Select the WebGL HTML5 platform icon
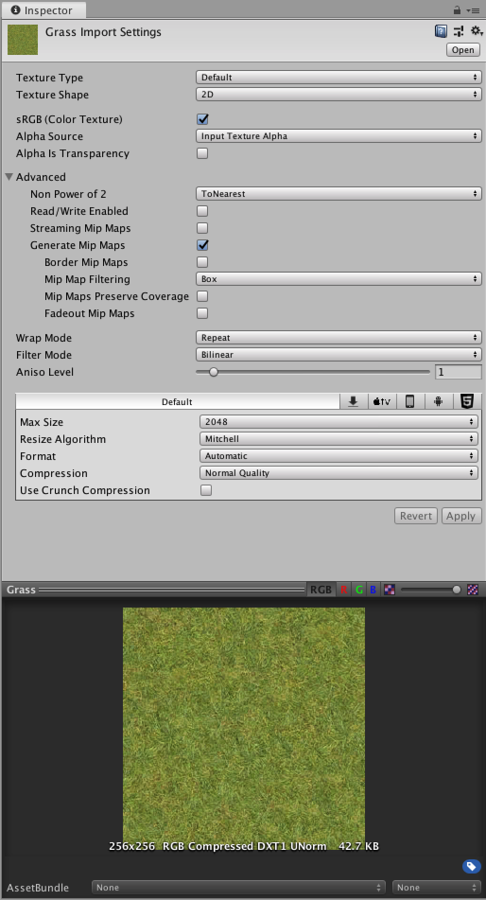 point(467,401)
